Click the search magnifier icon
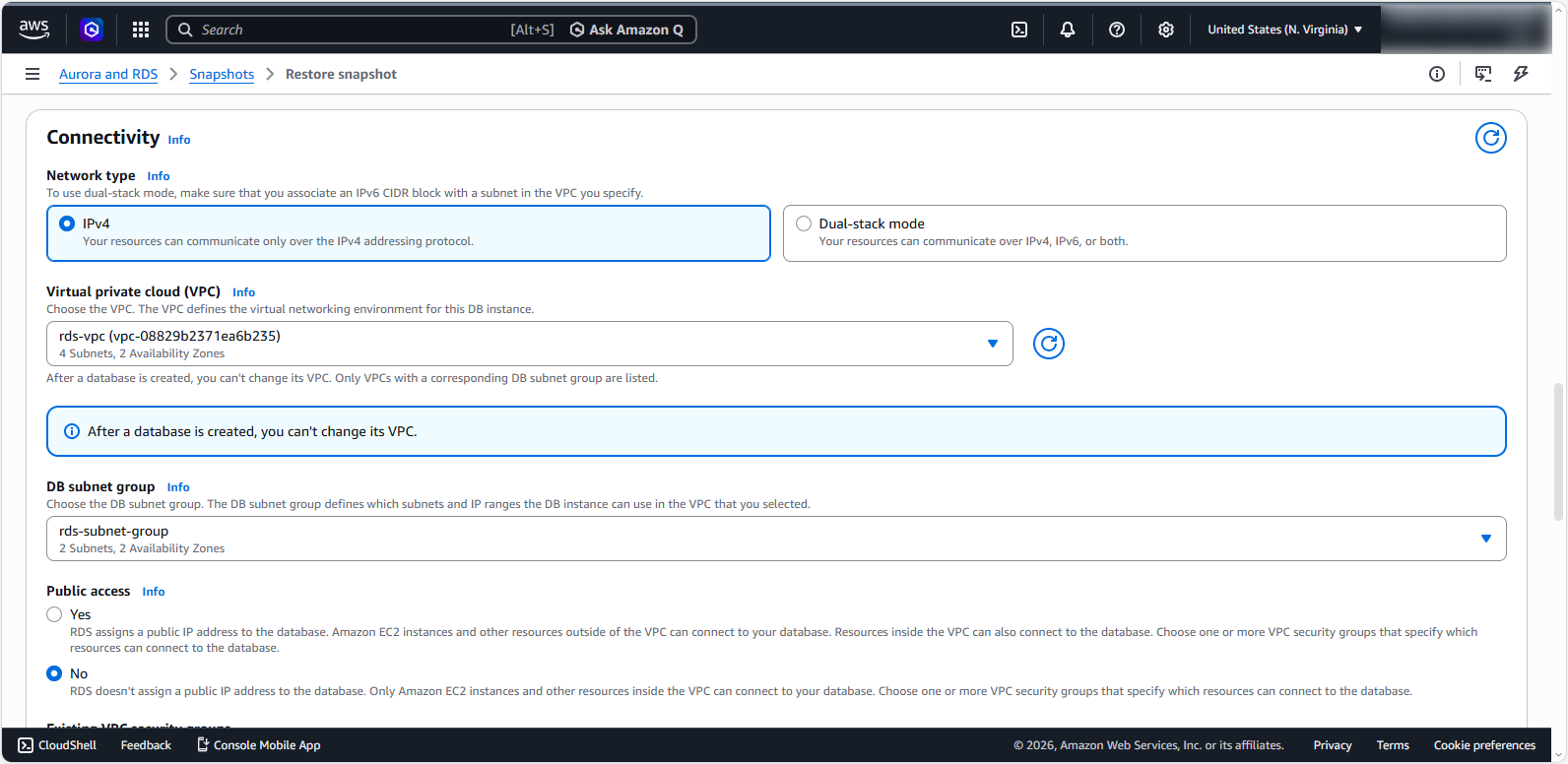The width and height of the screenshot is (1568, 764). [x=185, y=30]
